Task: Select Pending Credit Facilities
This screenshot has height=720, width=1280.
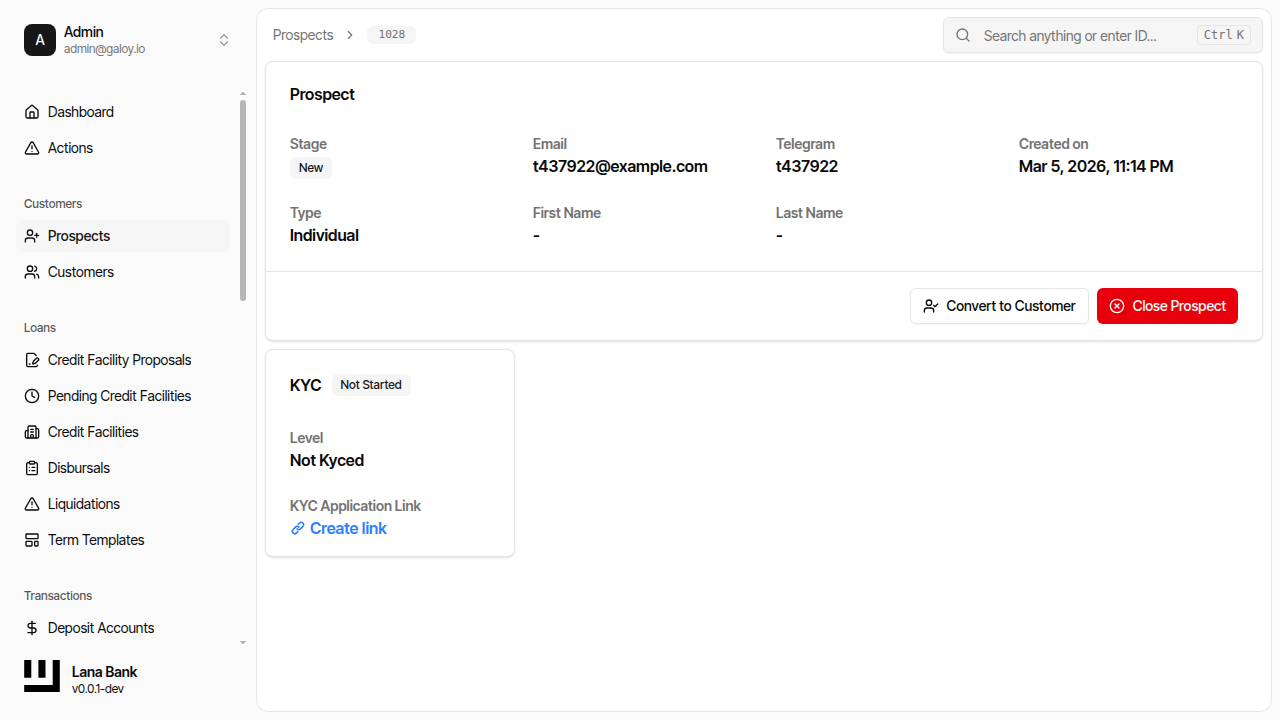Action: (119, 395)
